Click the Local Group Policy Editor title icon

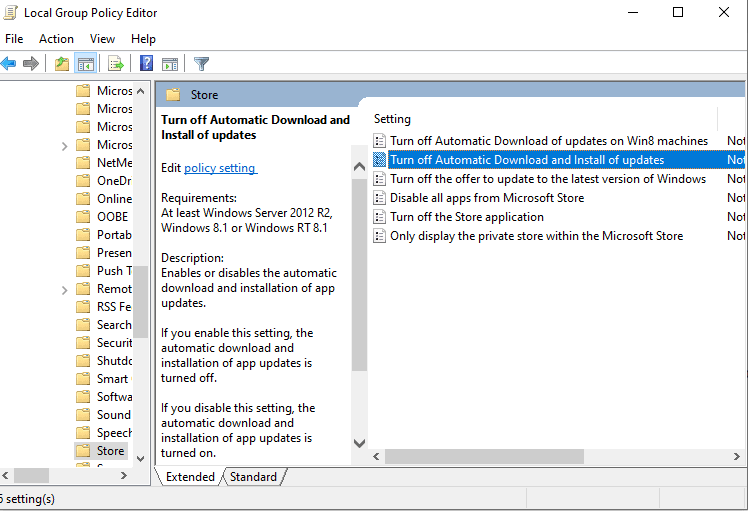click(10, 12)
